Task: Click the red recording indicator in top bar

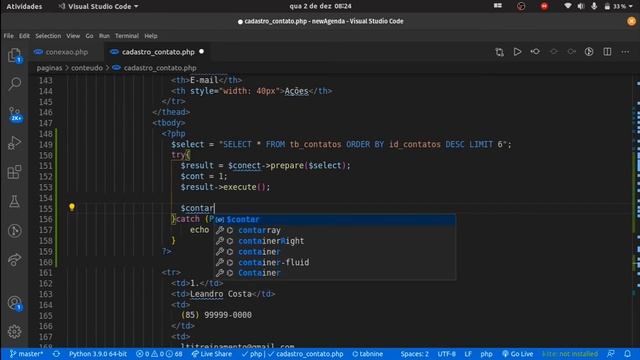Action: (x=544, y=6)
